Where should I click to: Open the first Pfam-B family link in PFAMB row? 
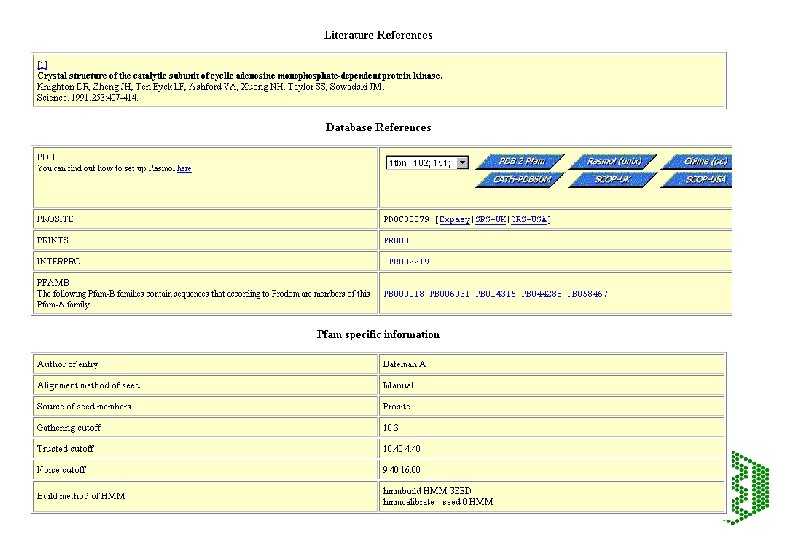click(403, 294)
